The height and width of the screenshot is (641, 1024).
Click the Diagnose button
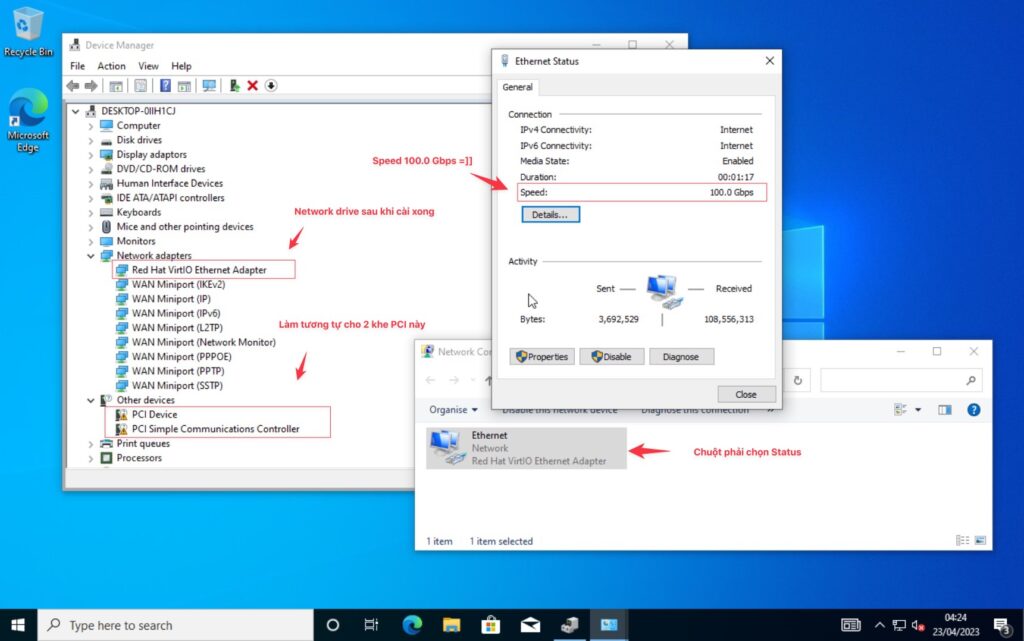click(x=680, y=356)
